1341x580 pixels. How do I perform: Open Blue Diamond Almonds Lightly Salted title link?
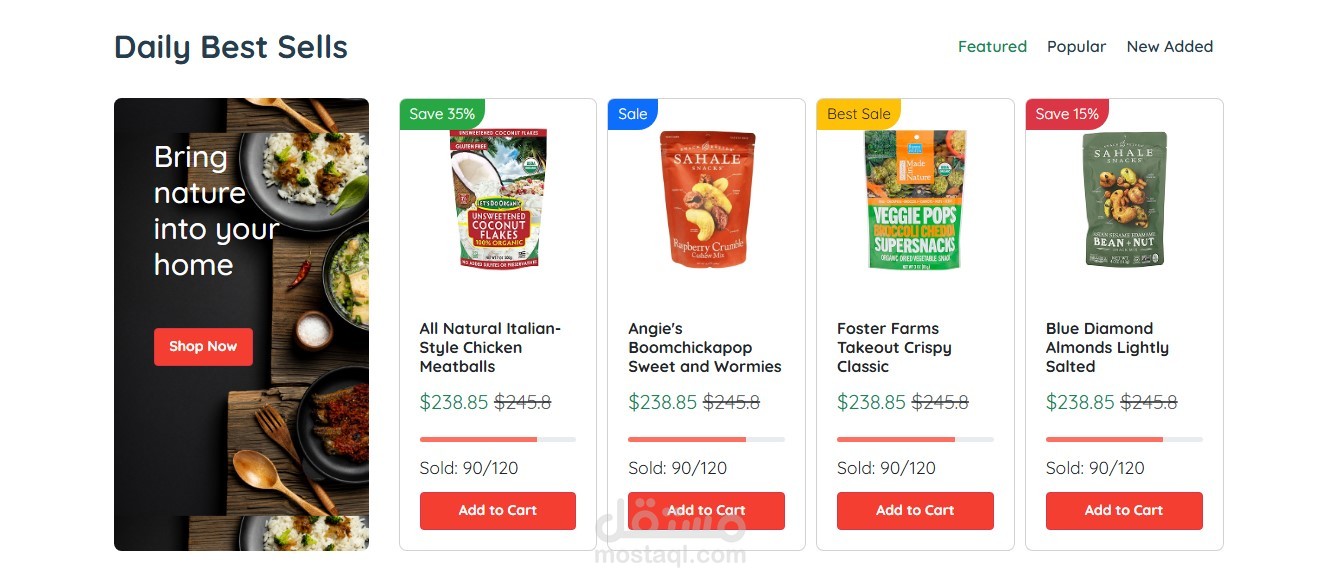[x=1107, y=347]
